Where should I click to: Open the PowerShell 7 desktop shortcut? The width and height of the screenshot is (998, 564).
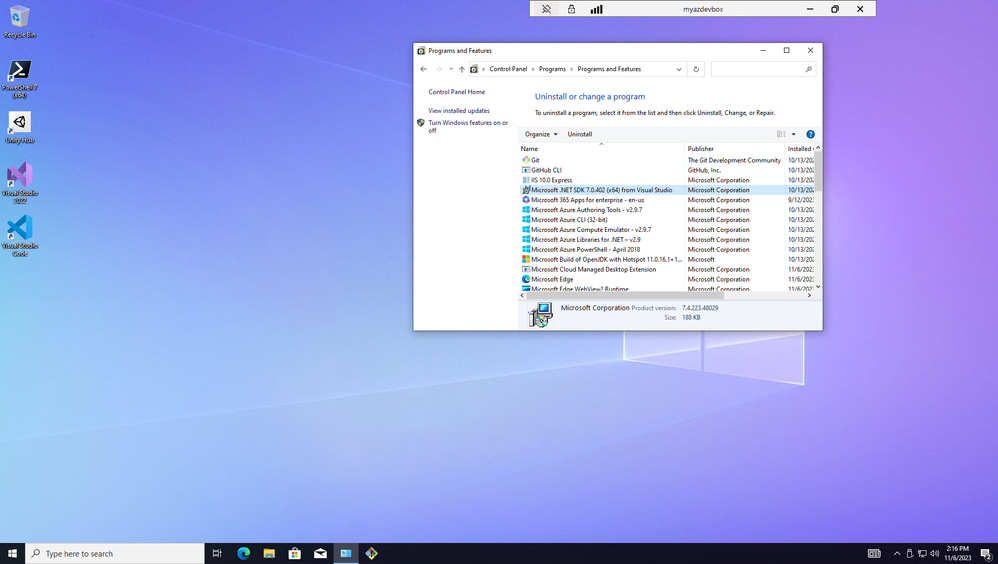pos(19,76)
